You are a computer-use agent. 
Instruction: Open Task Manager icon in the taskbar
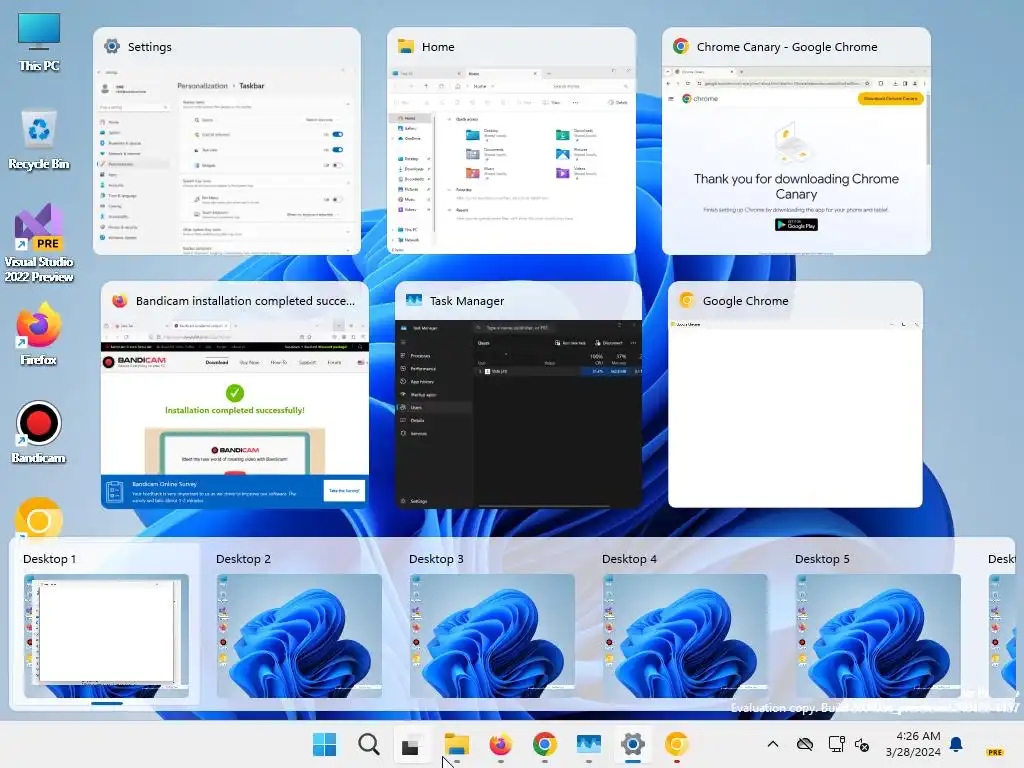click(x=588, y=744)
